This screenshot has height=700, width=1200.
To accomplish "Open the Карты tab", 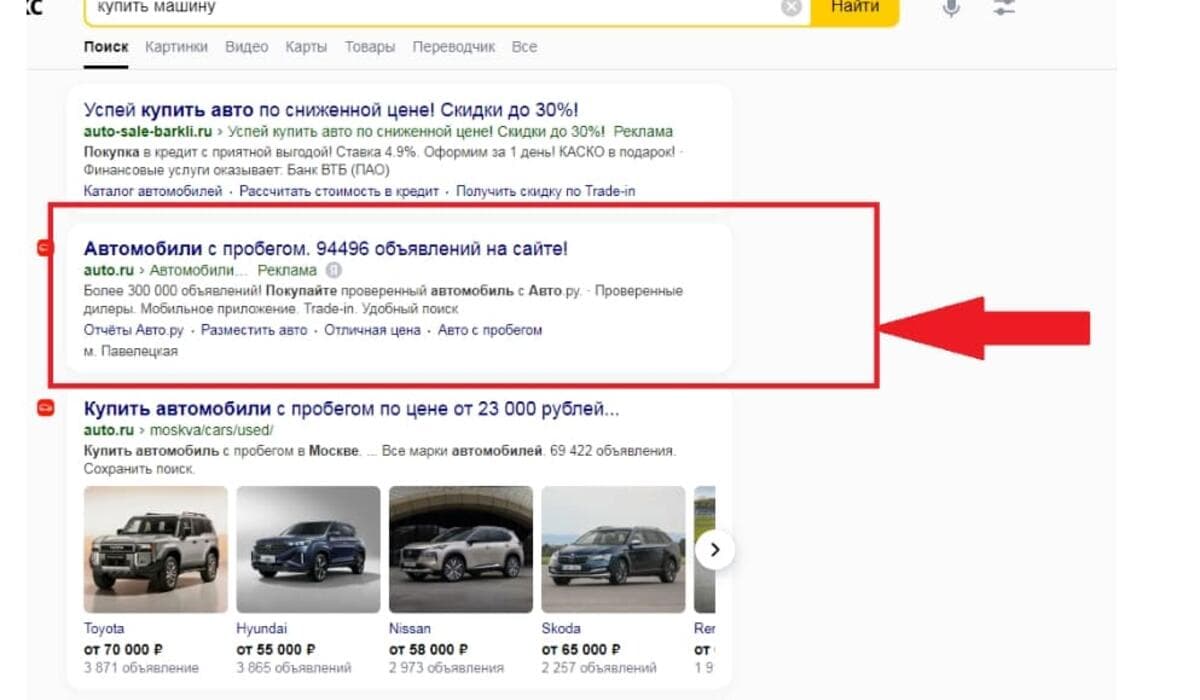I will pos(306,47).
